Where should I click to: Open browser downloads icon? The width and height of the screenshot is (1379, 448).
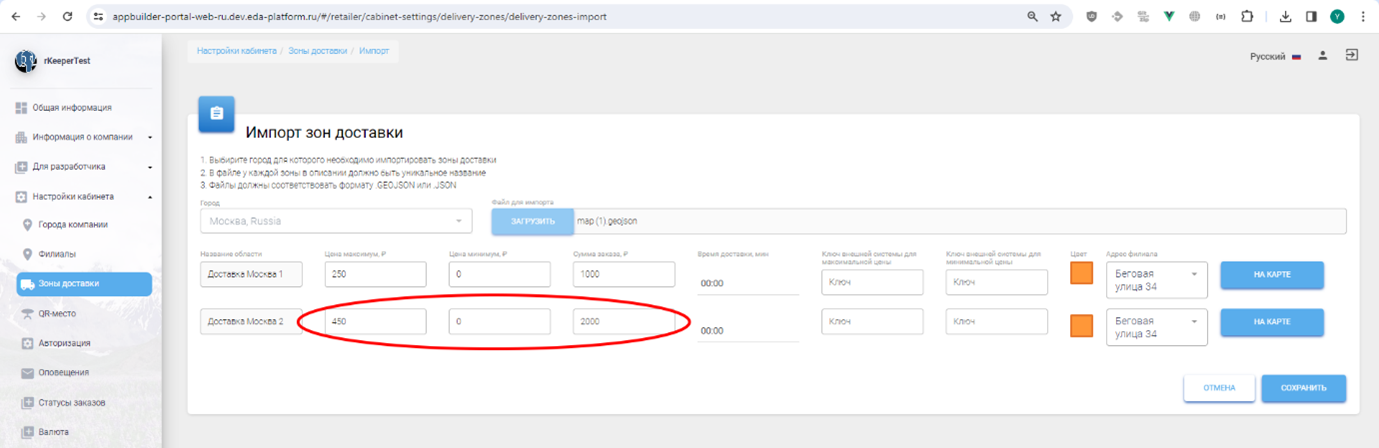coord(1285,17)
